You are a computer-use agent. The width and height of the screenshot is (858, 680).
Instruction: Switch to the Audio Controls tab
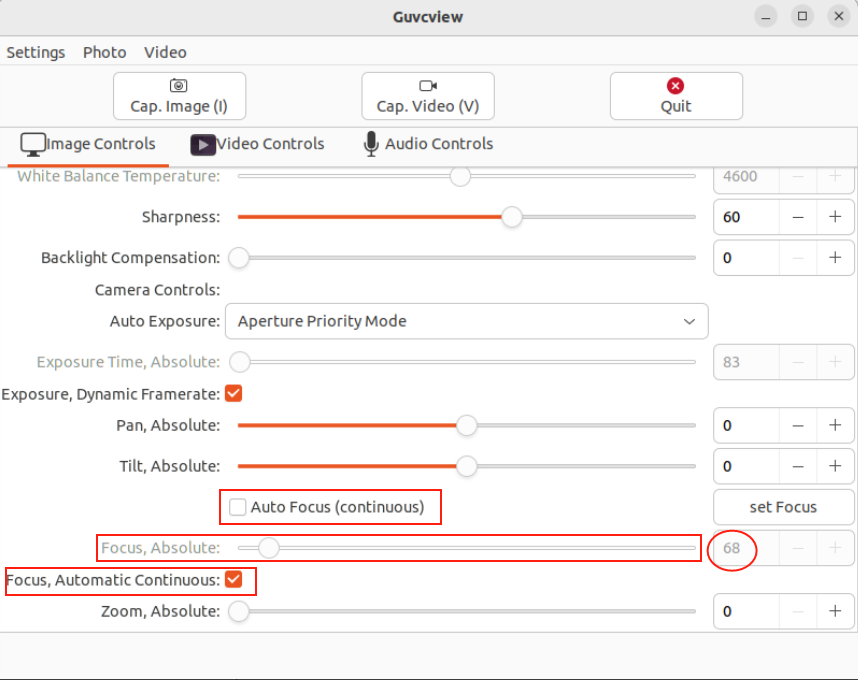428,144
